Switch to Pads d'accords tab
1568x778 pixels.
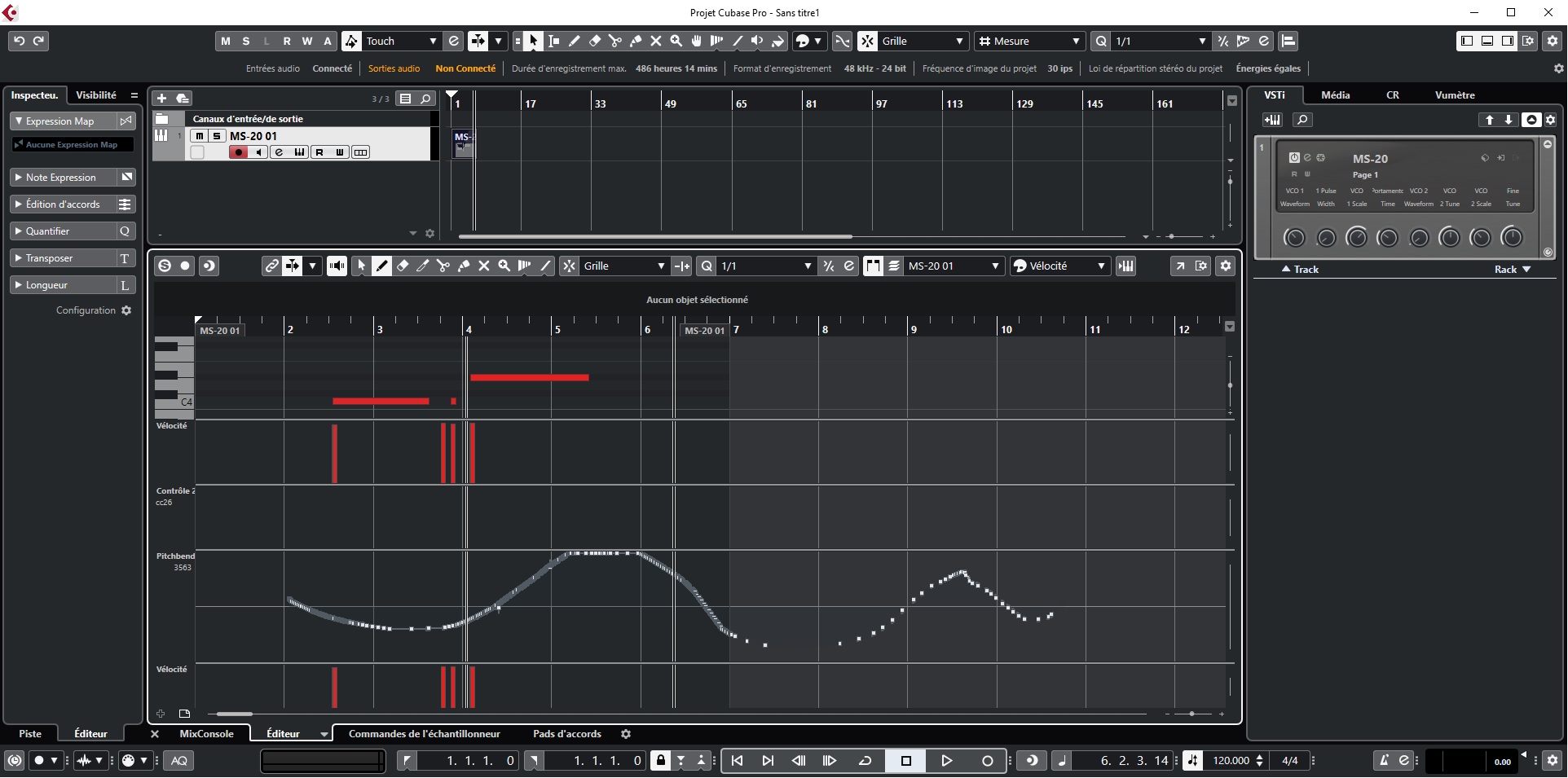pos(567,734)
